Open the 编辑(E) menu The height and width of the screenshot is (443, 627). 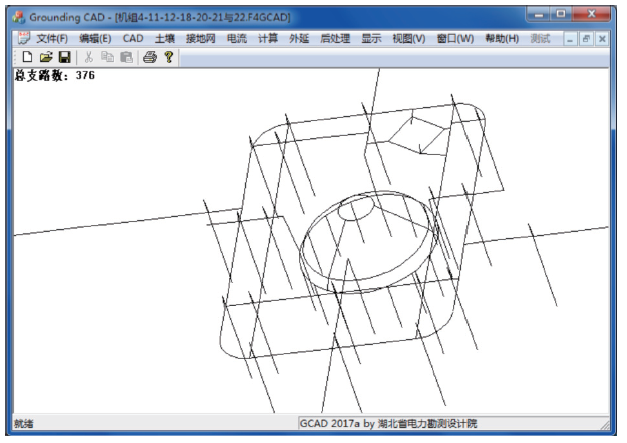[96, 38]
